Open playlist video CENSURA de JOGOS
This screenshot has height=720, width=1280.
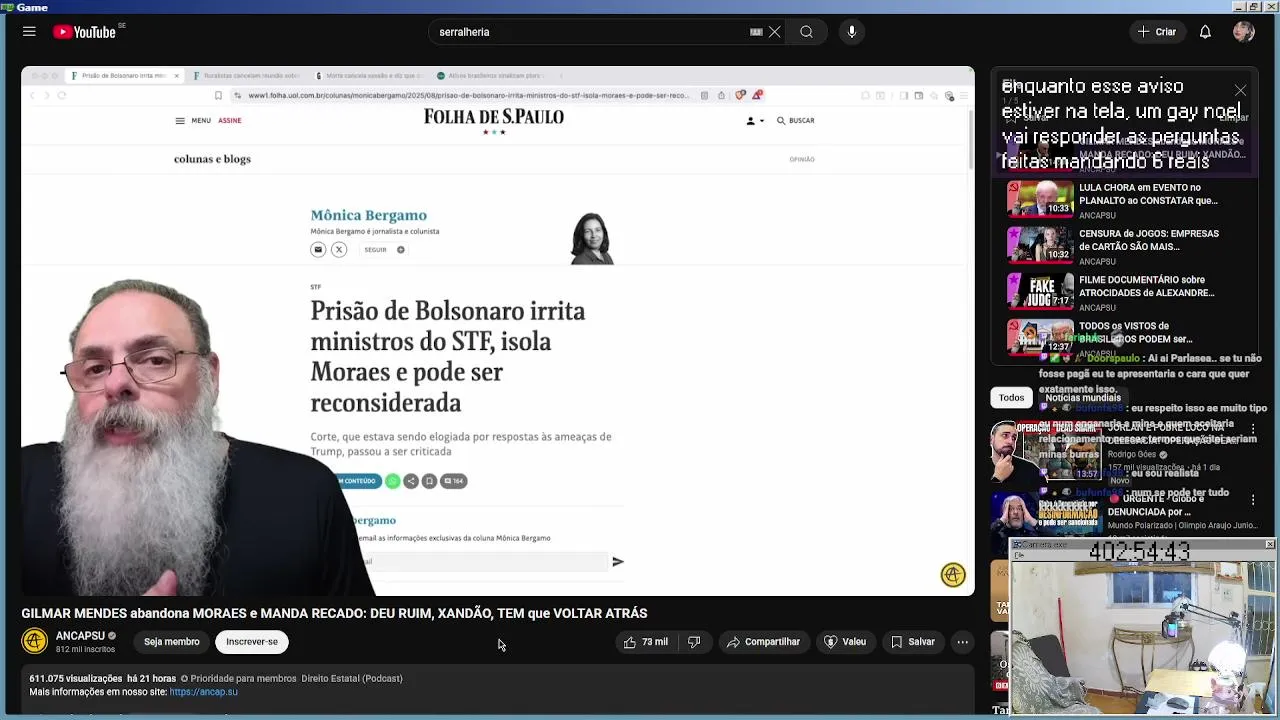pos(1131,247)
